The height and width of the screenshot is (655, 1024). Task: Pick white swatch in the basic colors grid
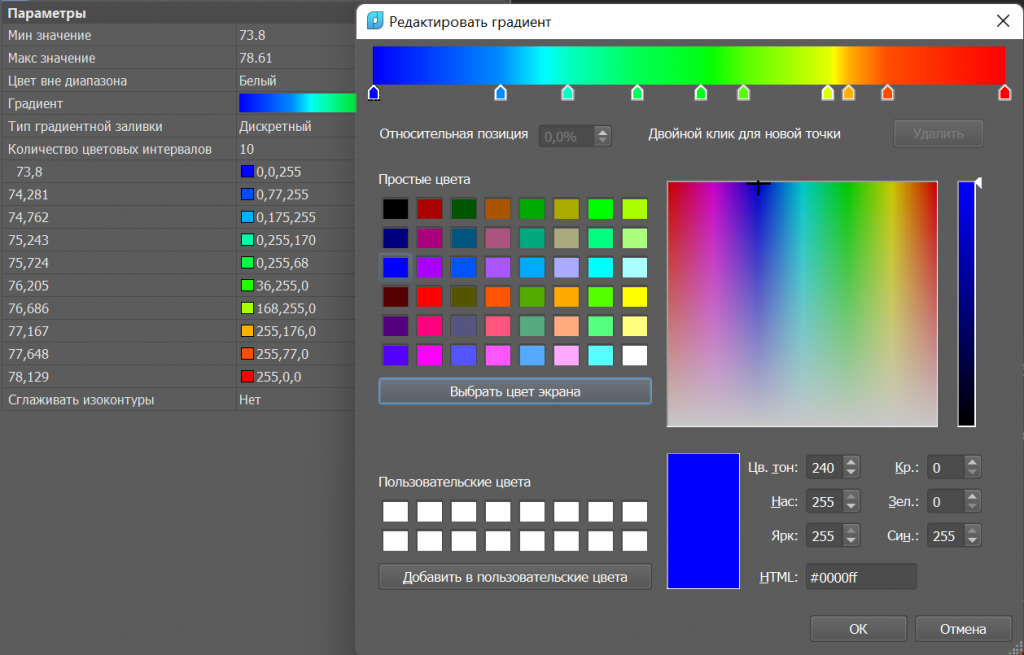[x=634, y=355]
